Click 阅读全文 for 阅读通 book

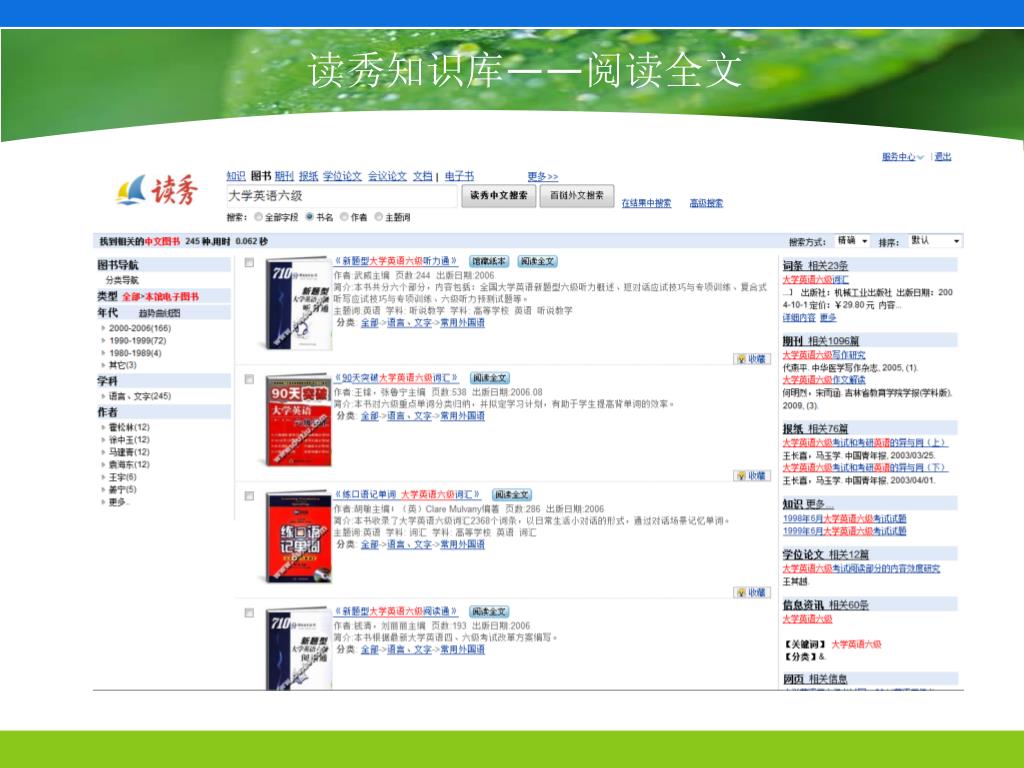coord(489,612)
